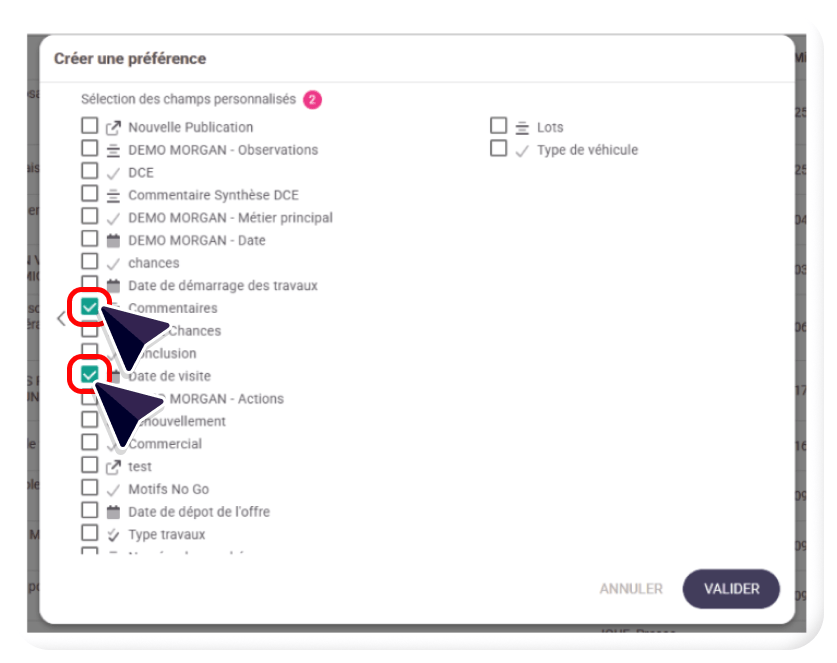Click the external link icon beside Nouvelle Publication
The width and height of the screenshot is (837, 663).
(113, 127)
